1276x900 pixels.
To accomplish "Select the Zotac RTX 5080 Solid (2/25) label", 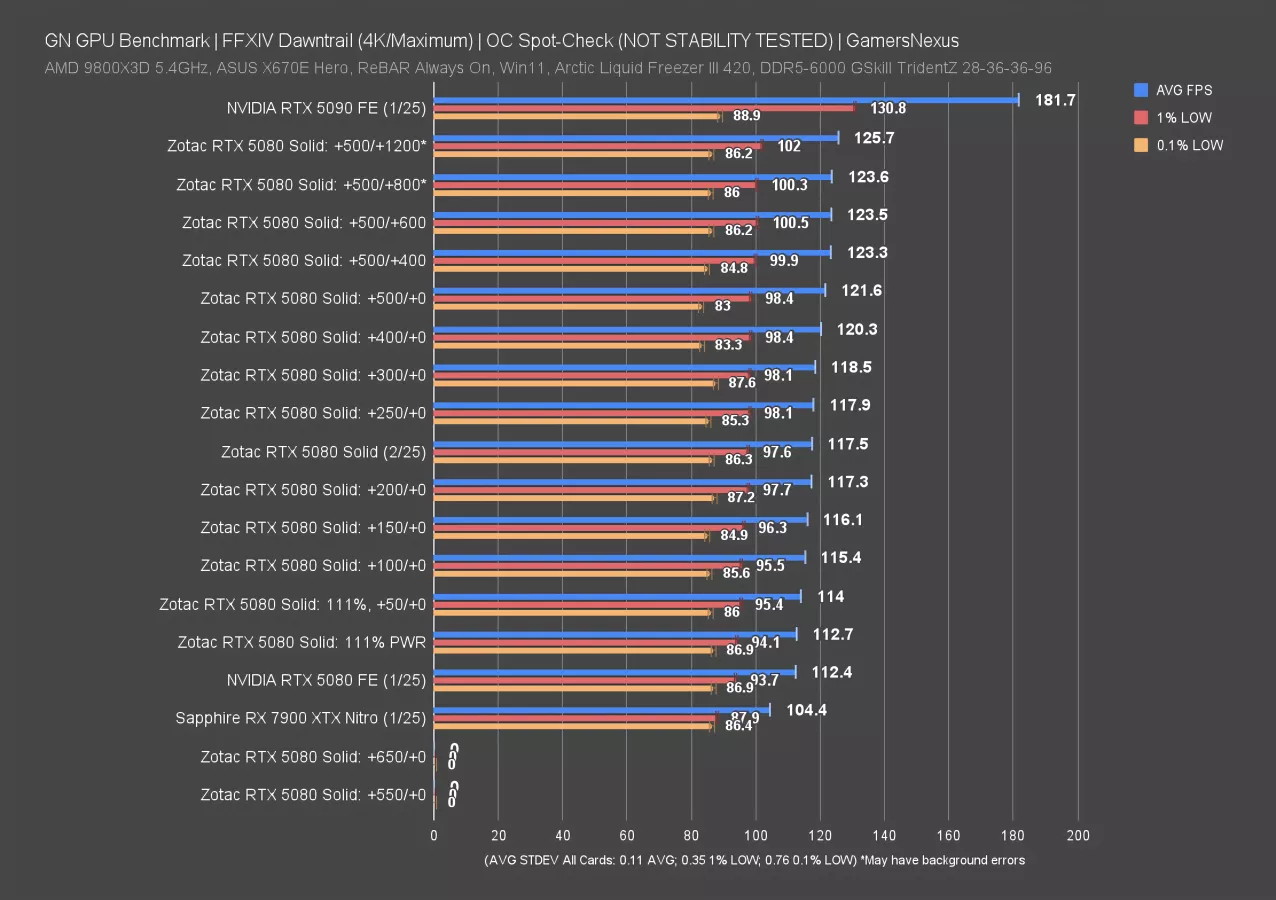I will pos(323,452).
